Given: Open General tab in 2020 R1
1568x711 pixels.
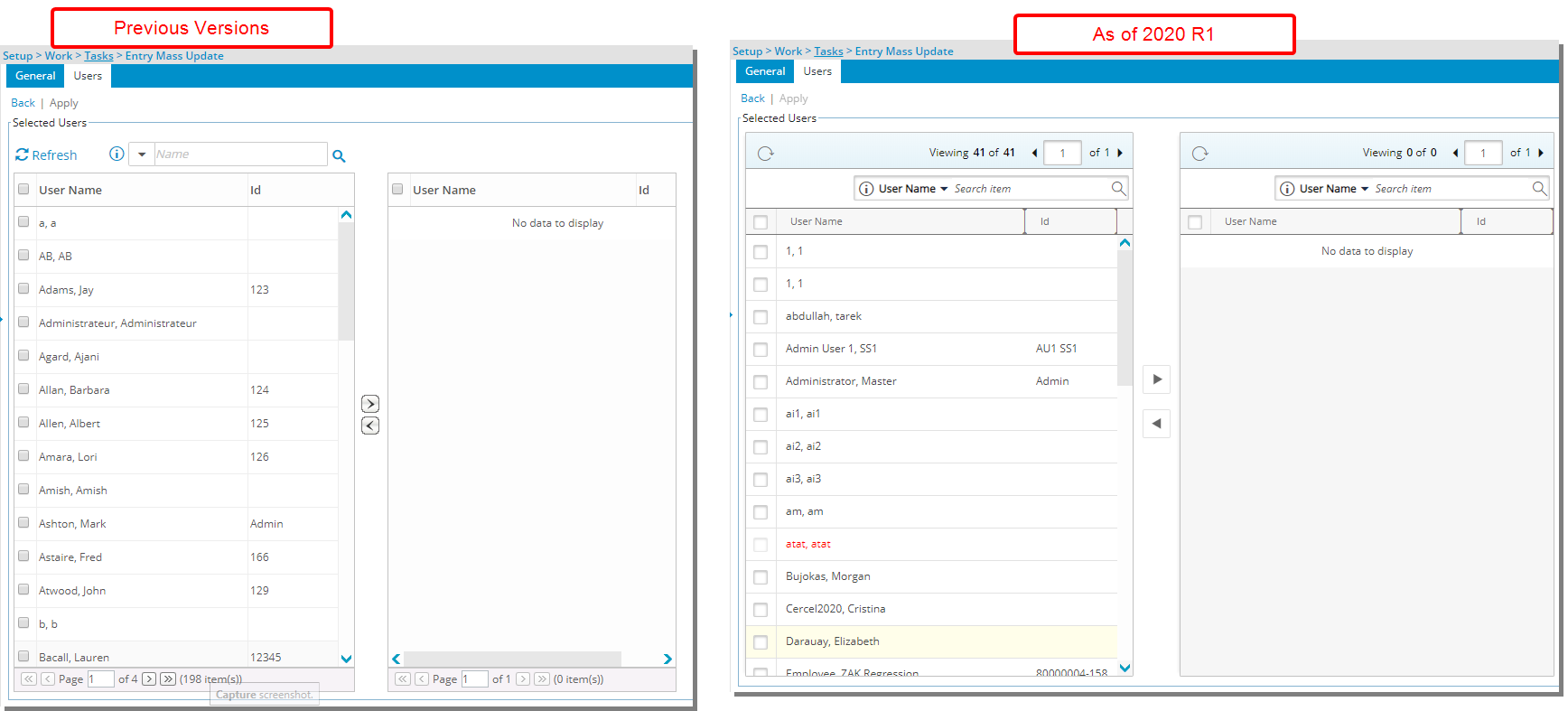Looking at the screenshot, I should tap(765, 71).
